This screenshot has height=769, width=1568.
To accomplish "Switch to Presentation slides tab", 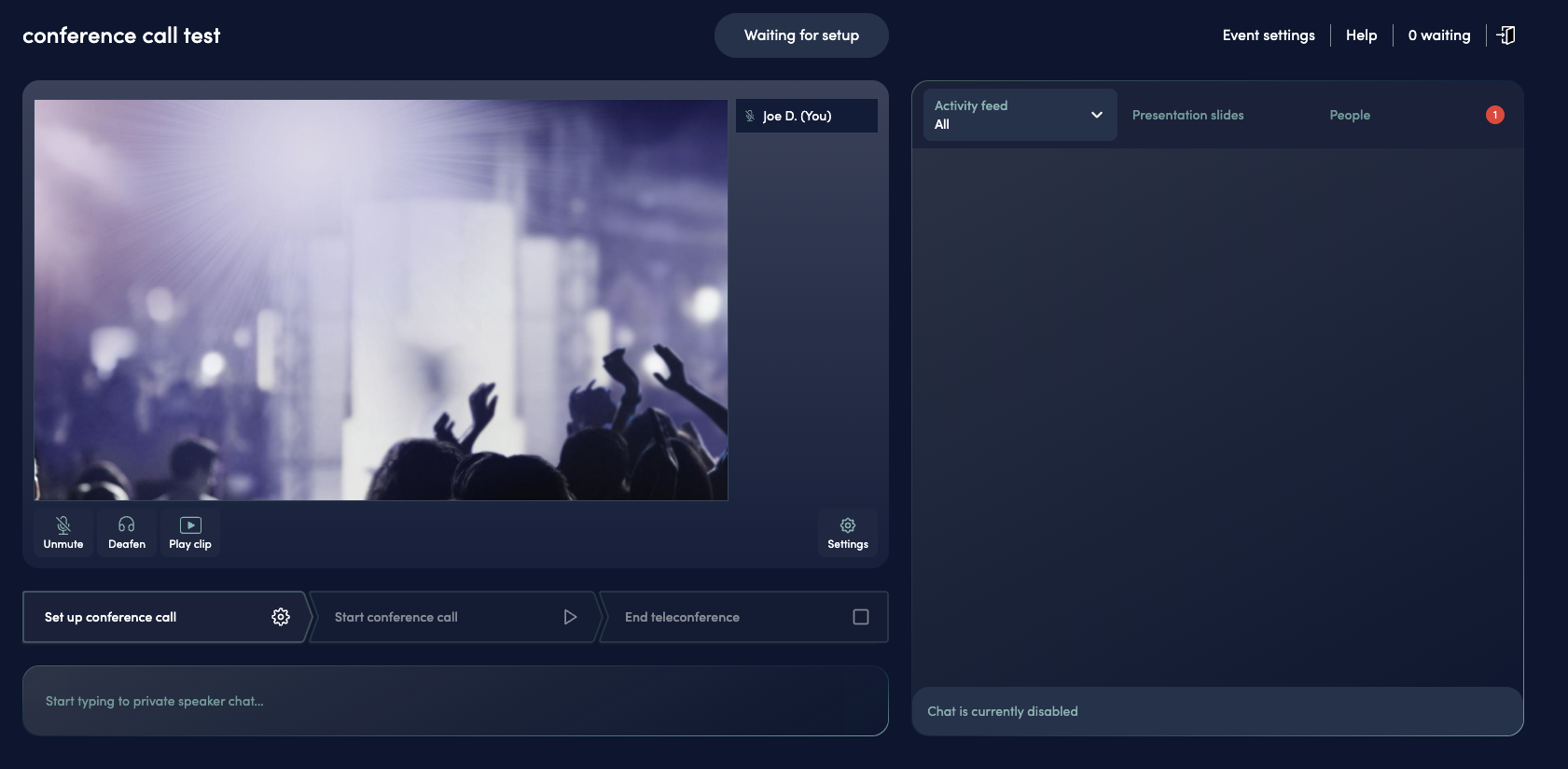I will click(x=1187, y=115).
